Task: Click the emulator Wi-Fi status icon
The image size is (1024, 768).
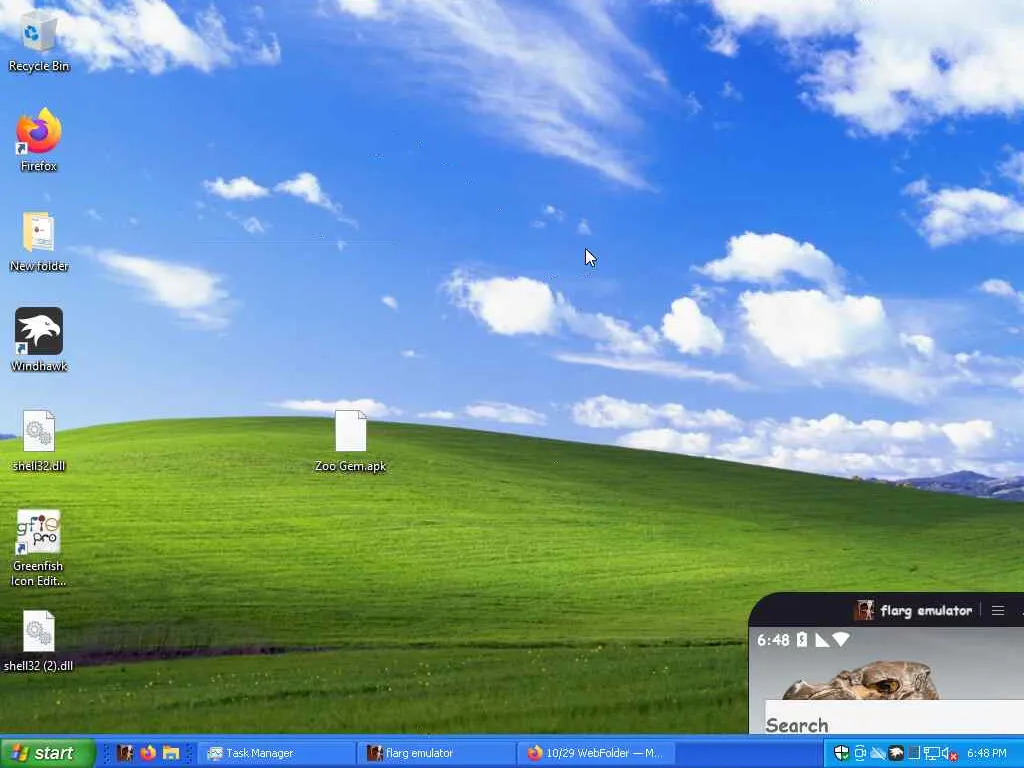Action: 841,639
